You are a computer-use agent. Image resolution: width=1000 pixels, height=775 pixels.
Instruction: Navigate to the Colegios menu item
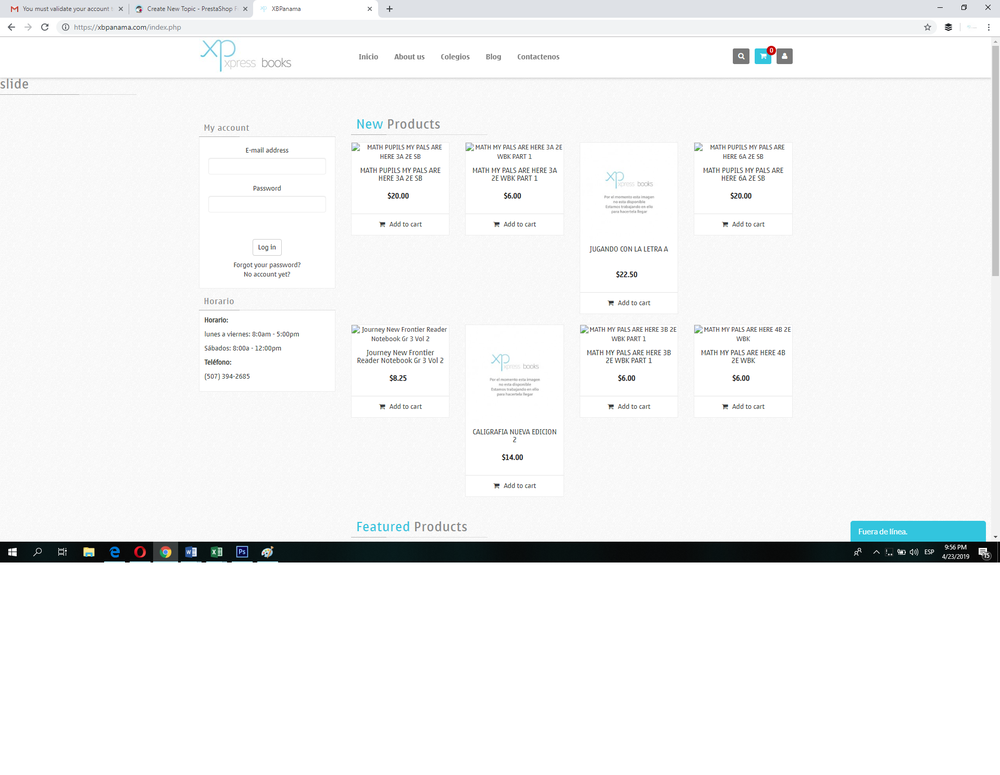click(455, 57)
